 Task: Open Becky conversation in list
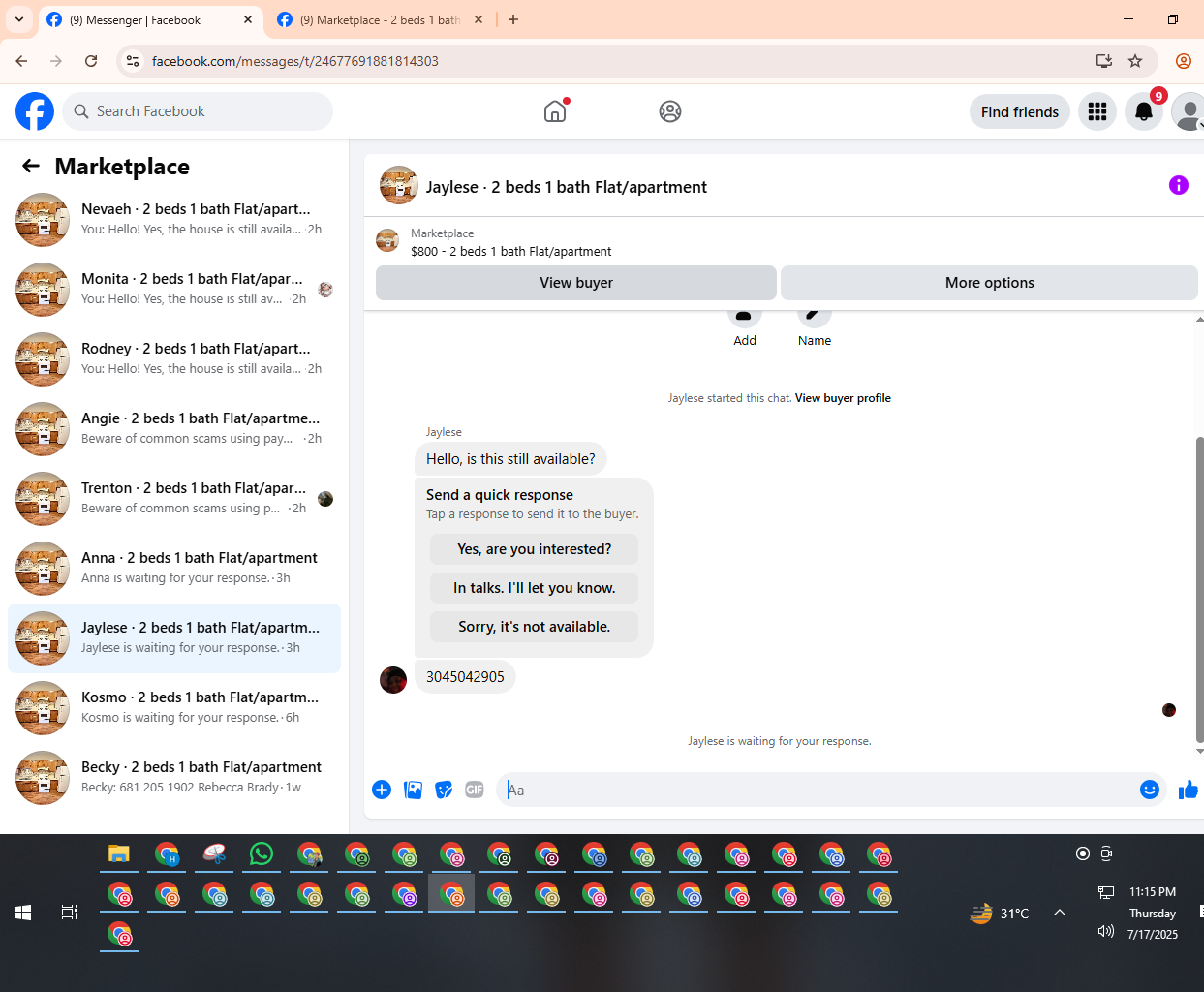pos(174,778)
